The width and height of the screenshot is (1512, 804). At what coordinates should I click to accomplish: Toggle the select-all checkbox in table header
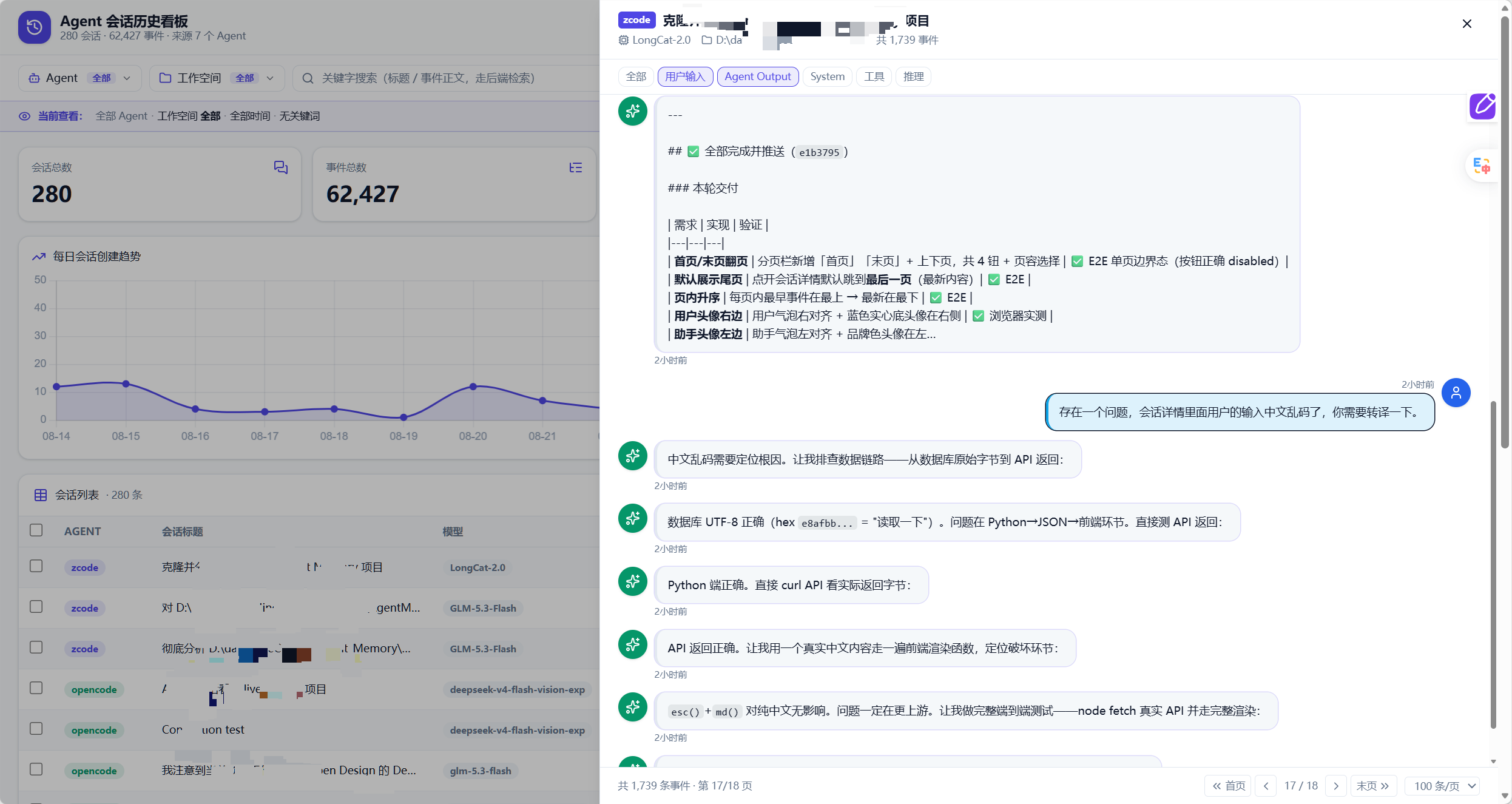click(36, 530)
